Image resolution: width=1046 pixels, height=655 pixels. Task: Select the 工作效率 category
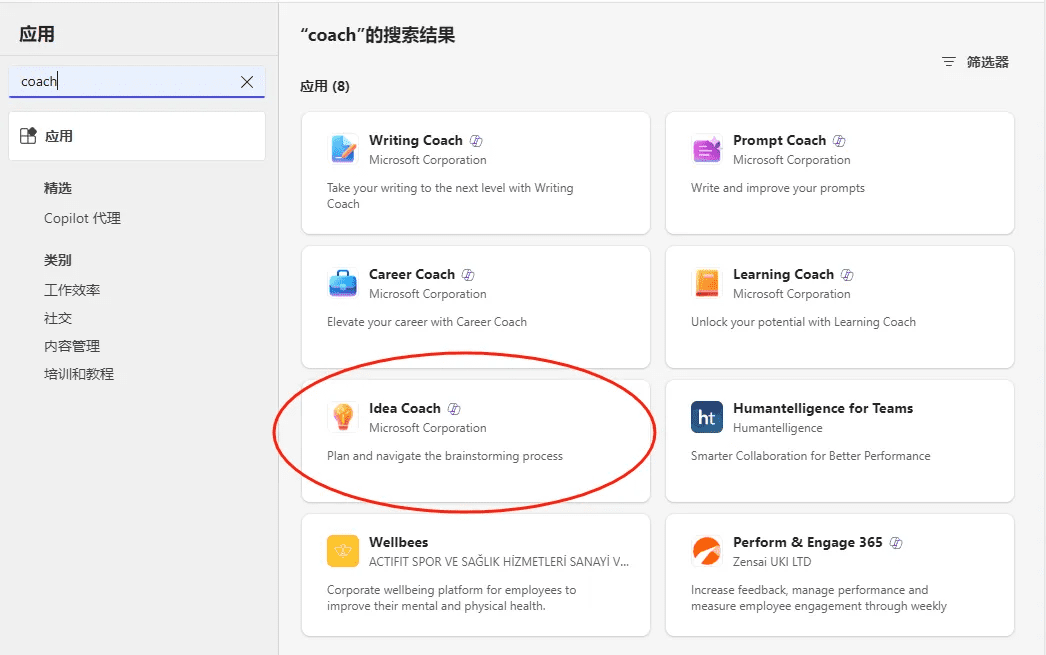click(72, 290)
